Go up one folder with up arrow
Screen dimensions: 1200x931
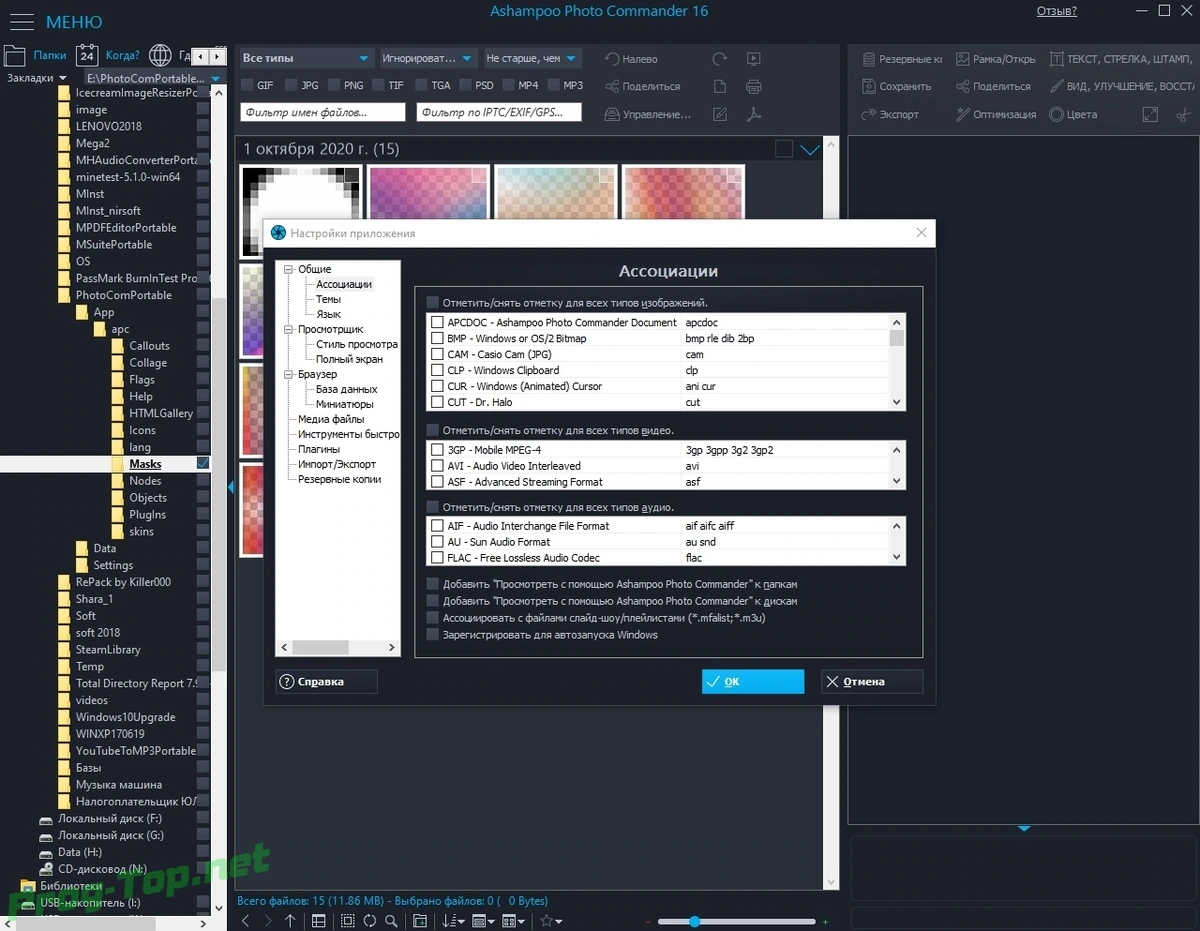tap(290, 921)
